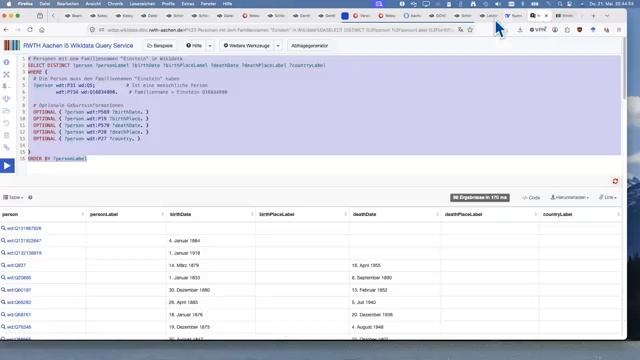Open the browser home page icon
Image resolution: width=640 pixels, height=360 pixels.
(x=42, y=30)
